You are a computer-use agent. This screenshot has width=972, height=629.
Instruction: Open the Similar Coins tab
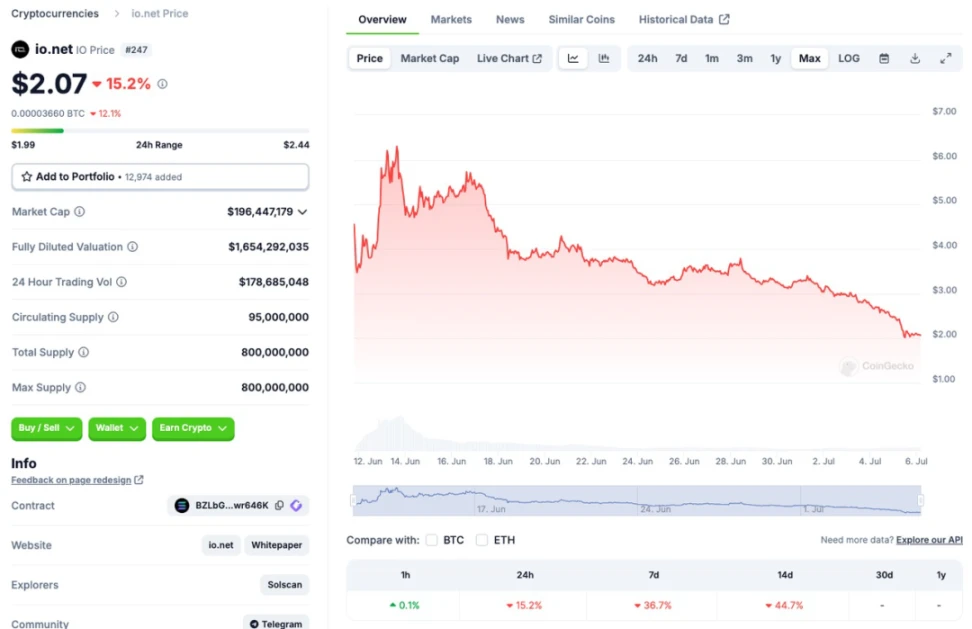click(581, 19)
